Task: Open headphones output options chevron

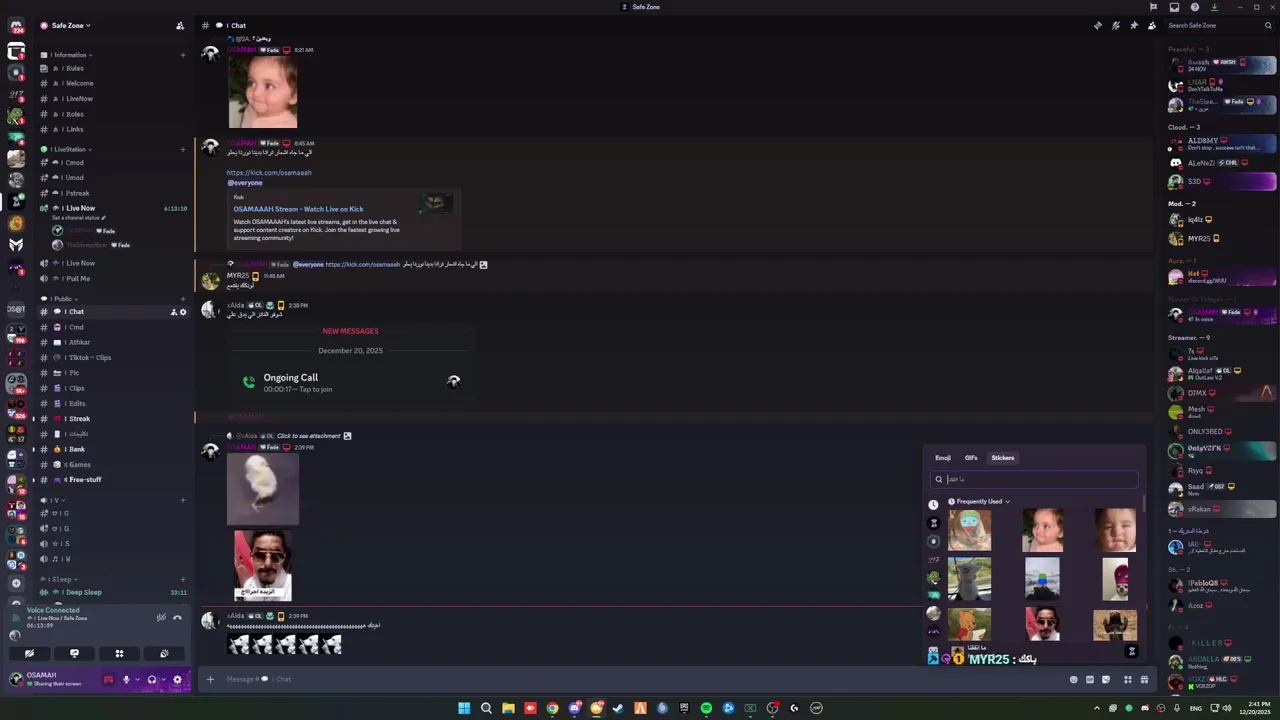Action: [162, 680]
